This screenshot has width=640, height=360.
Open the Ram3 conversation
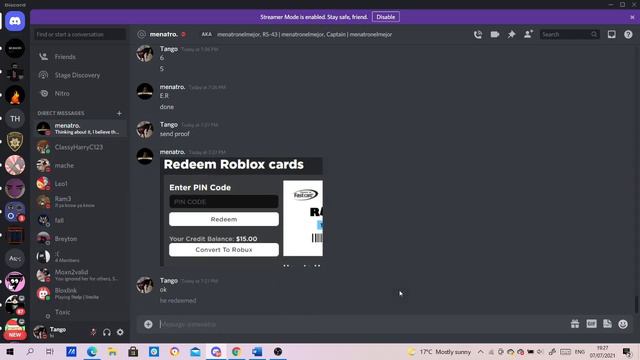tap(80, 202)
